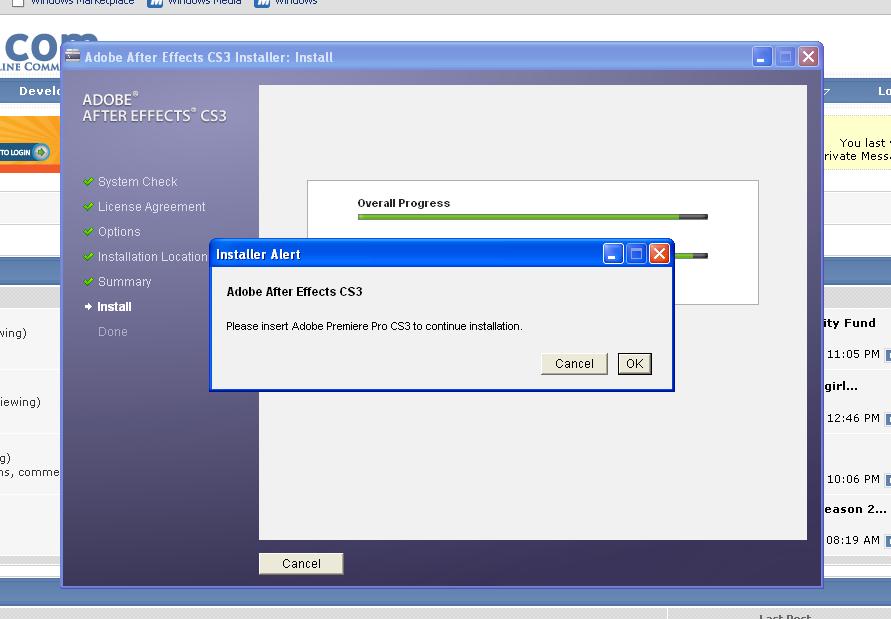Minimize the Installer Alert dialog
Image resolution: width=891 pixels, height=619 pixels.
pos(613,254)
